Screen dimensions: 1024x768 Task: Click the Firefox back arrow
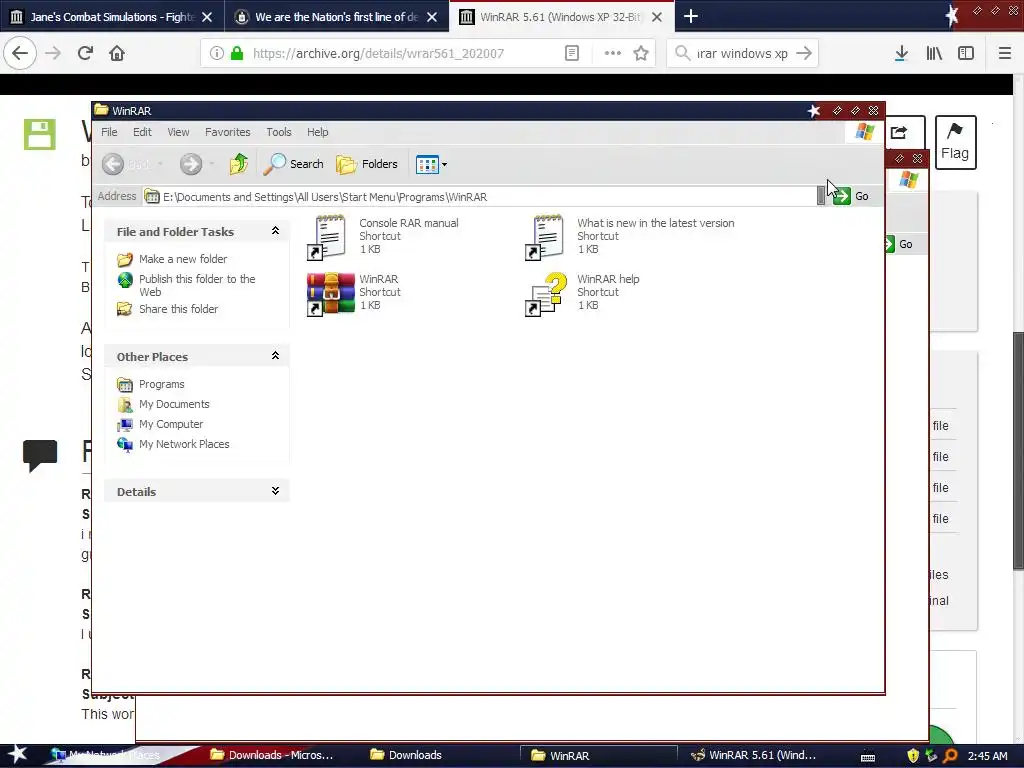[x=20, y=54]
